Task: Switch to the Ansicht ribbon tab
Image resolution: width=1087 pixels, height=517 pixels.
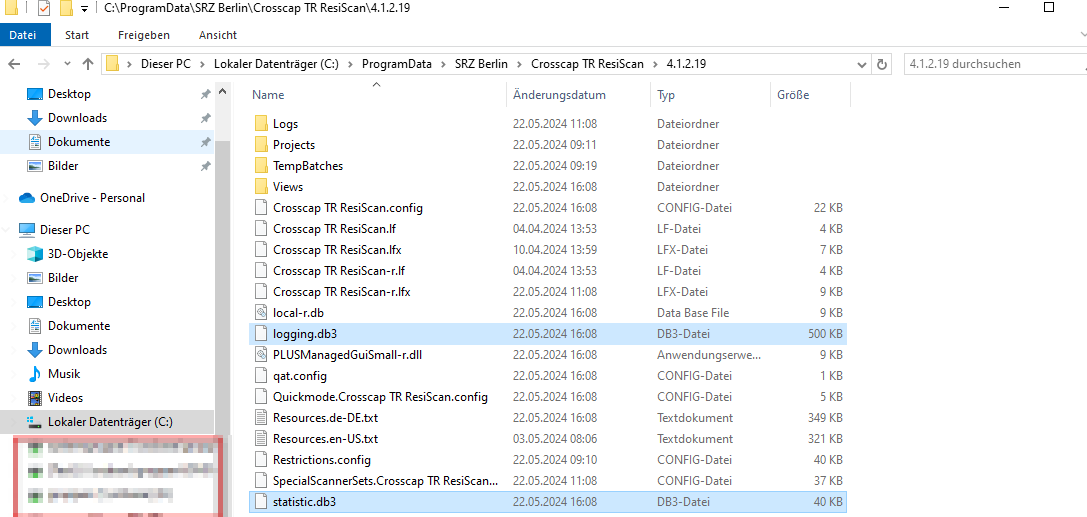Action: click(218, 35)
